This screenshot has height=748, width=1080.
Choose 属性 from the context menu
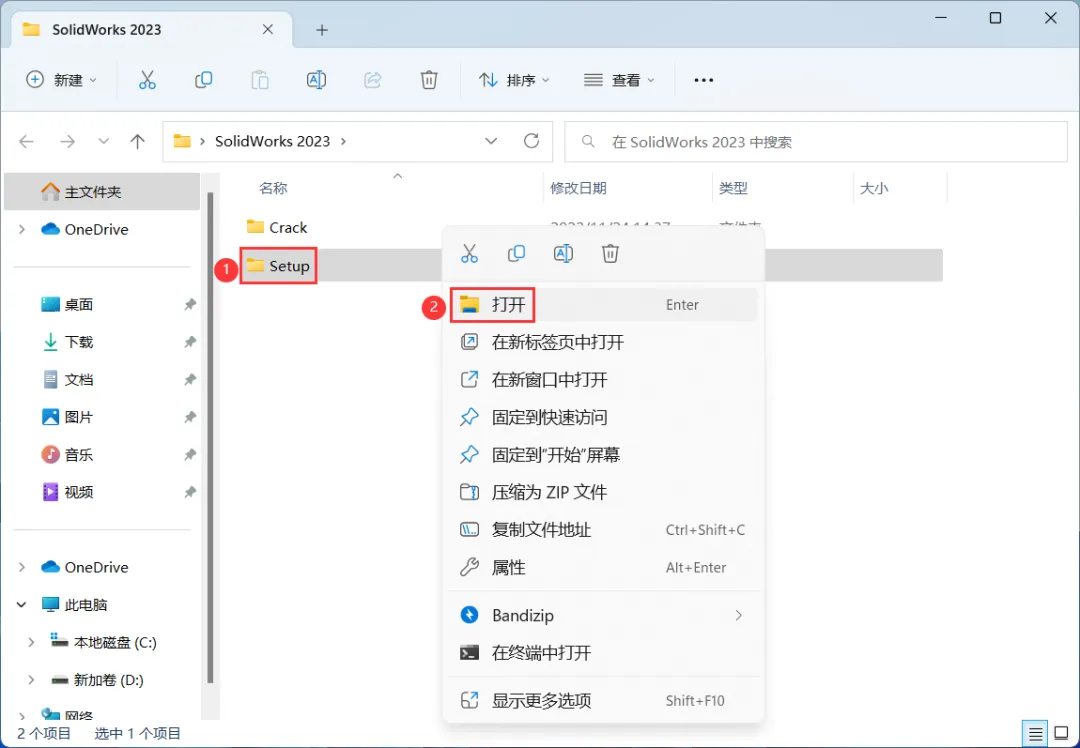604,568
